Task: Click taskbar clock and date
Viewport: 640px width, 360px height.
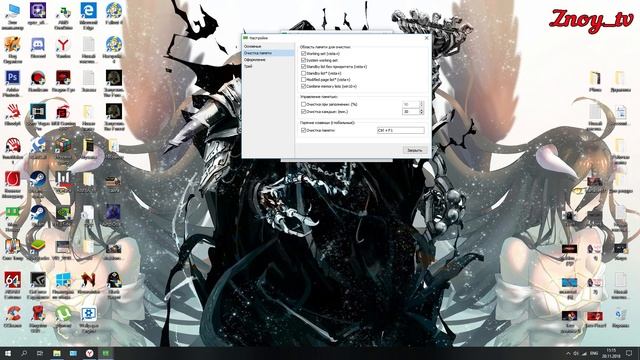Action: (611, 353)
